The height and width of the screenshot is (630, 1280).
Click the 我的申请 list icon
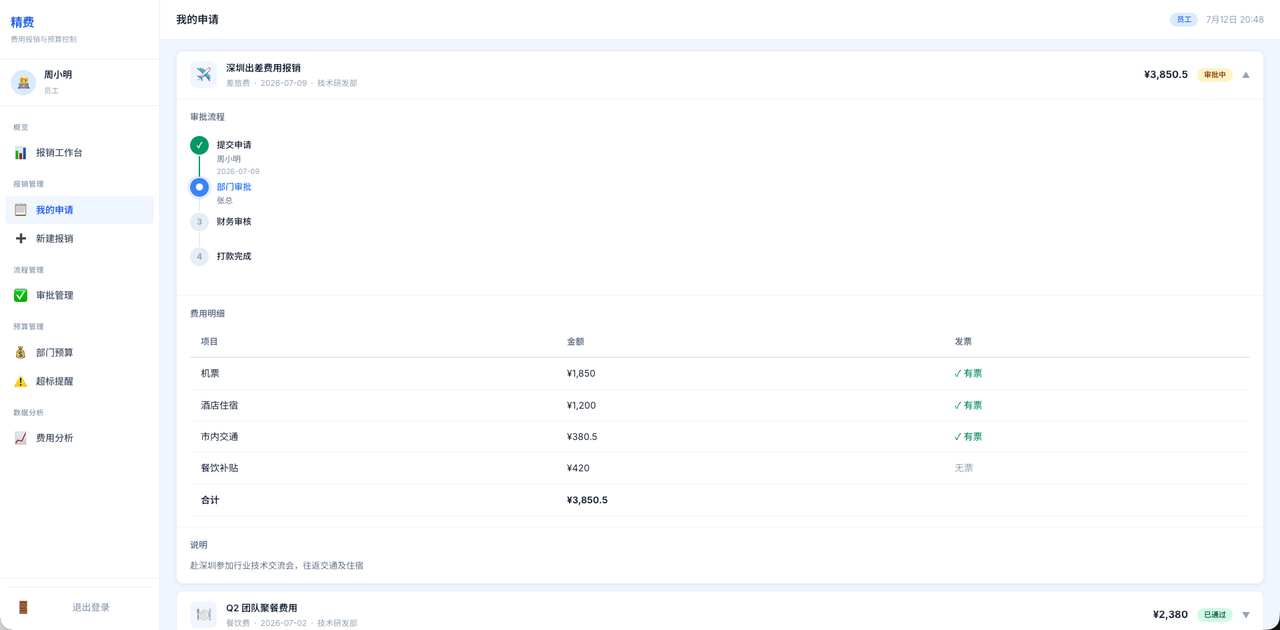pos(20,210)
